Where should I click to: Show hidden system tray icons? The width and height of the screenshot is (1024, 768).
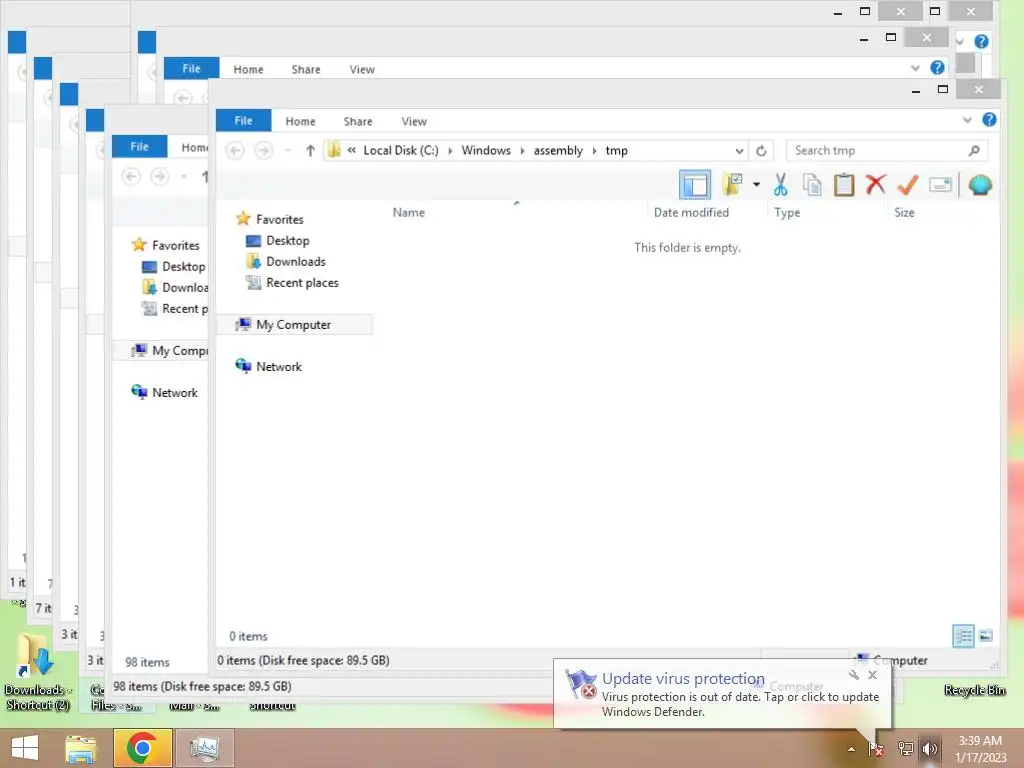851,749
